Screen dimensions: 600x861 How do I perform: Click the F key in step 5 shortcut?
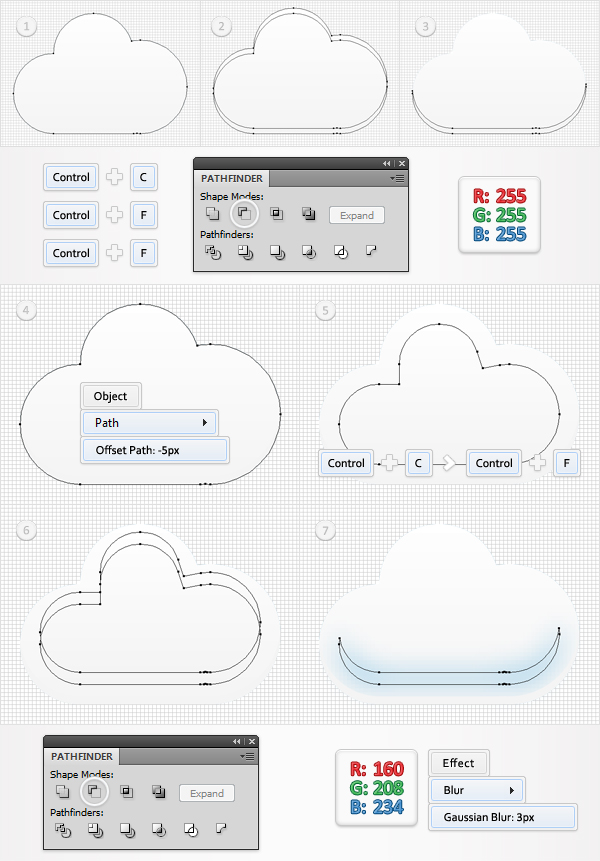pyautogui.click(x=567, y=463)
